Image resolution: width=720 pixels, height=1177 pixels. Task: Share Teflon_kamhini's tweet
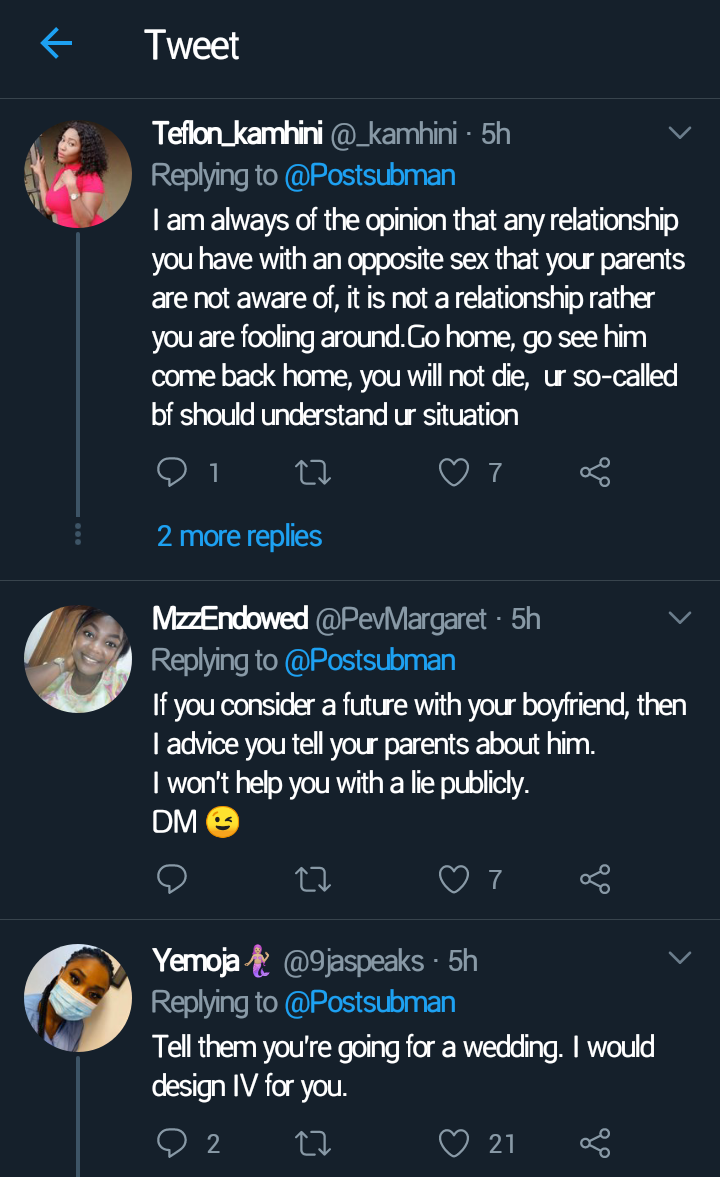click(x=595, y=472)
